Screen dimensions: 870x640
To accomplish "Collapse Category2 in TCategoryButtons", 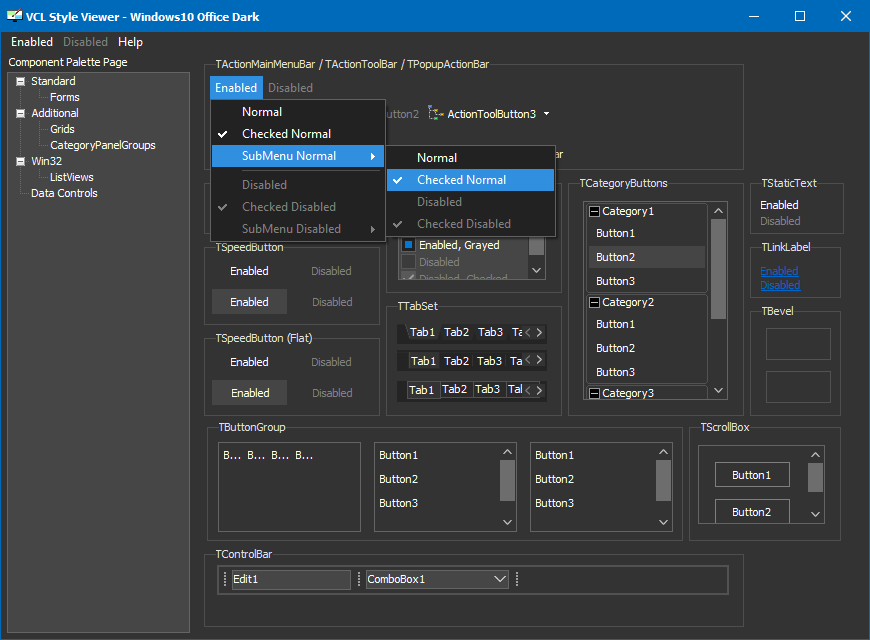I will 594,303.
